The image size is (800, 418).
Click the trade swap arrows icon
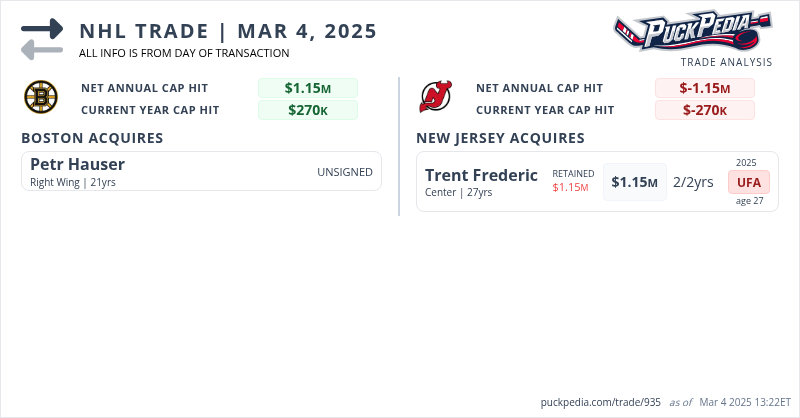tap(41, 39)
